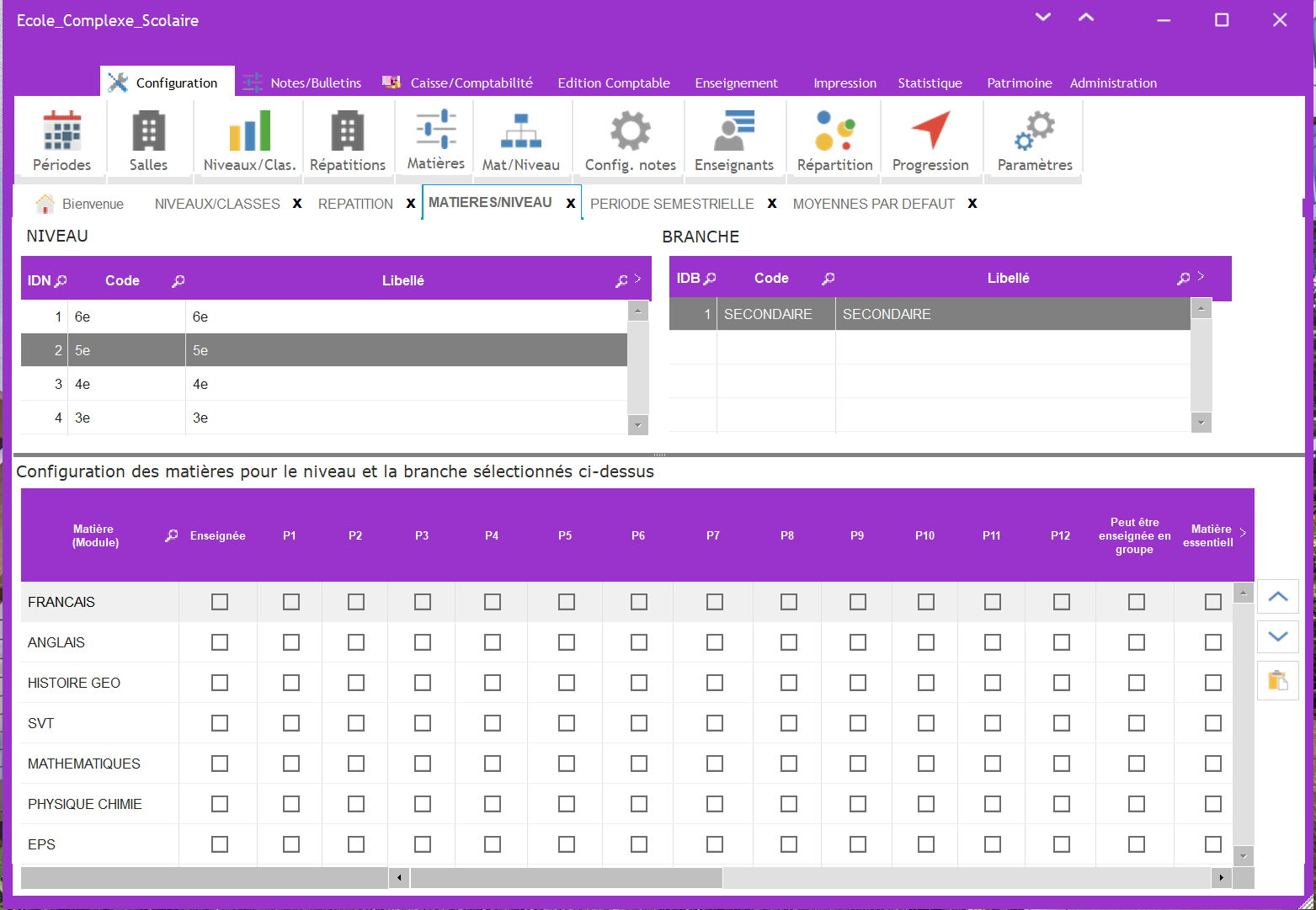The image size is (1316, 910).
Task: Check the group-teaching checkbox for SVT
Action: pyautogui.click(x=1136, y=723)
